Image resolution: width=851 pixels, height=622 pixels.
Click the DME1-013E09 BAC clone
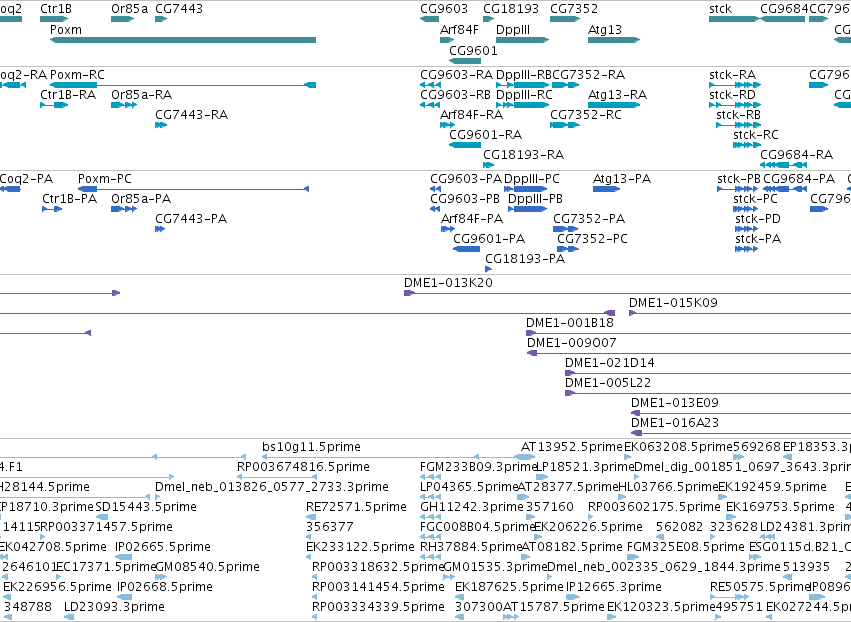tap(741, 413)
